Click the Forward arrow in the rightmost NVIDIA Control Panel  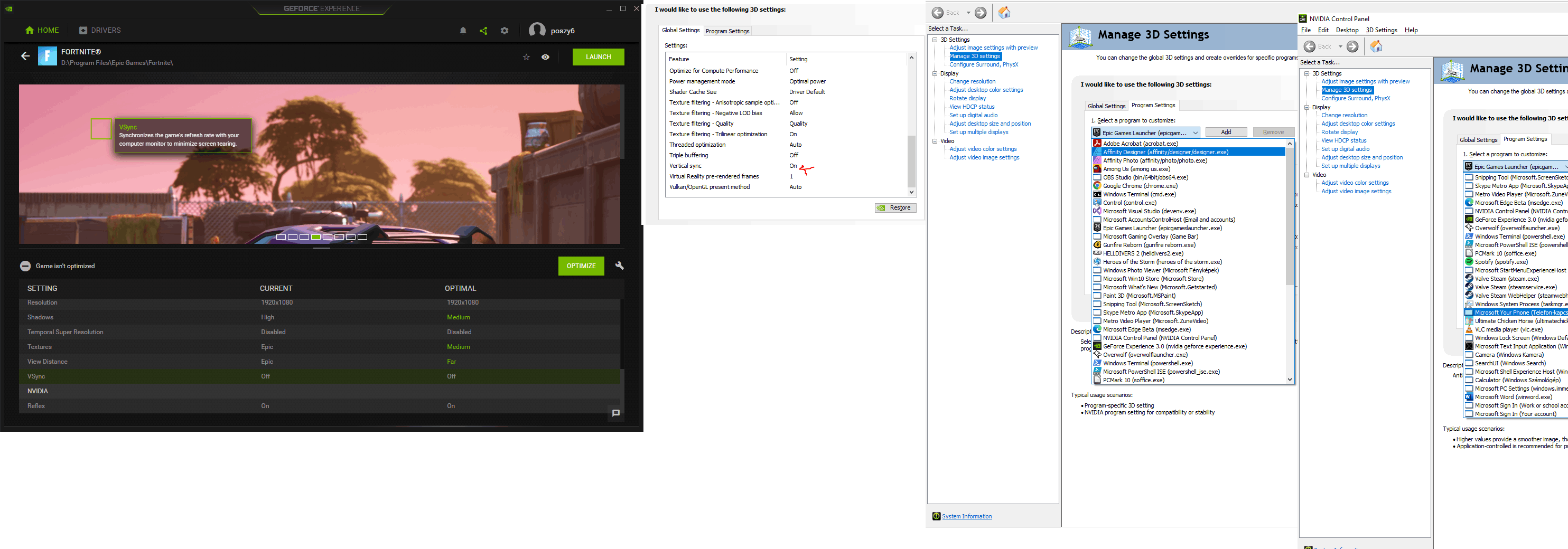(x=1352, y=46)
